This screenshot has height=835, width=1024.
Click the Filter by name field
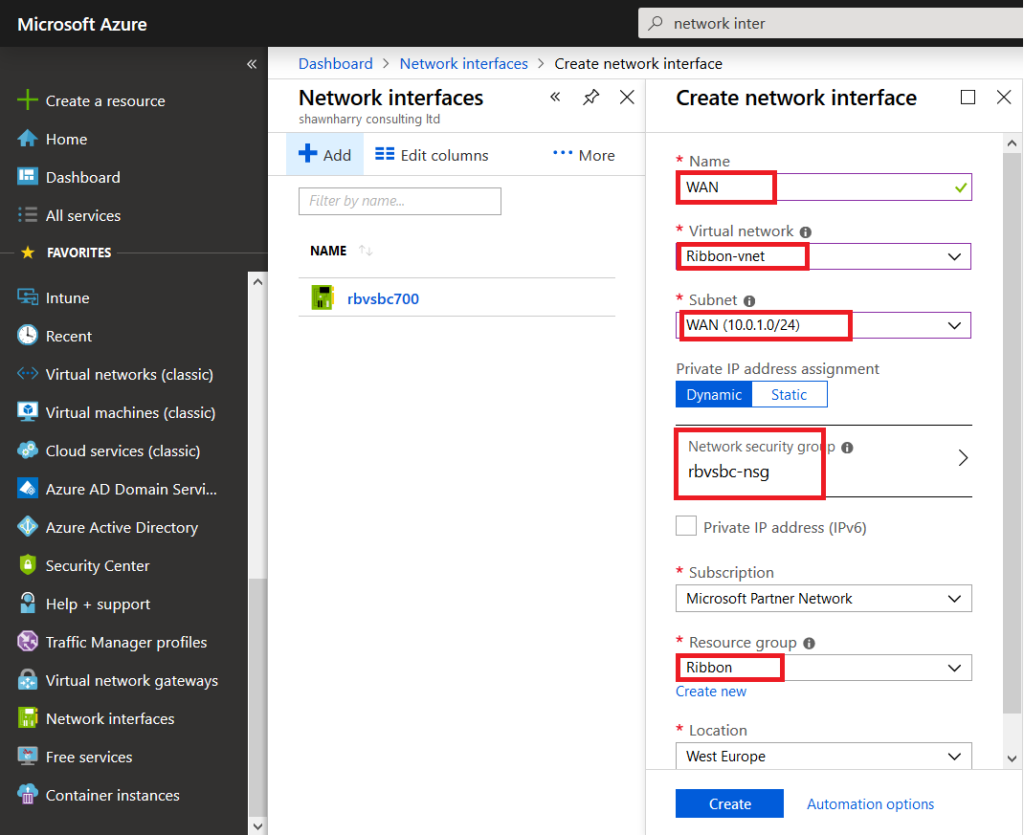click(x=399, y=201)
